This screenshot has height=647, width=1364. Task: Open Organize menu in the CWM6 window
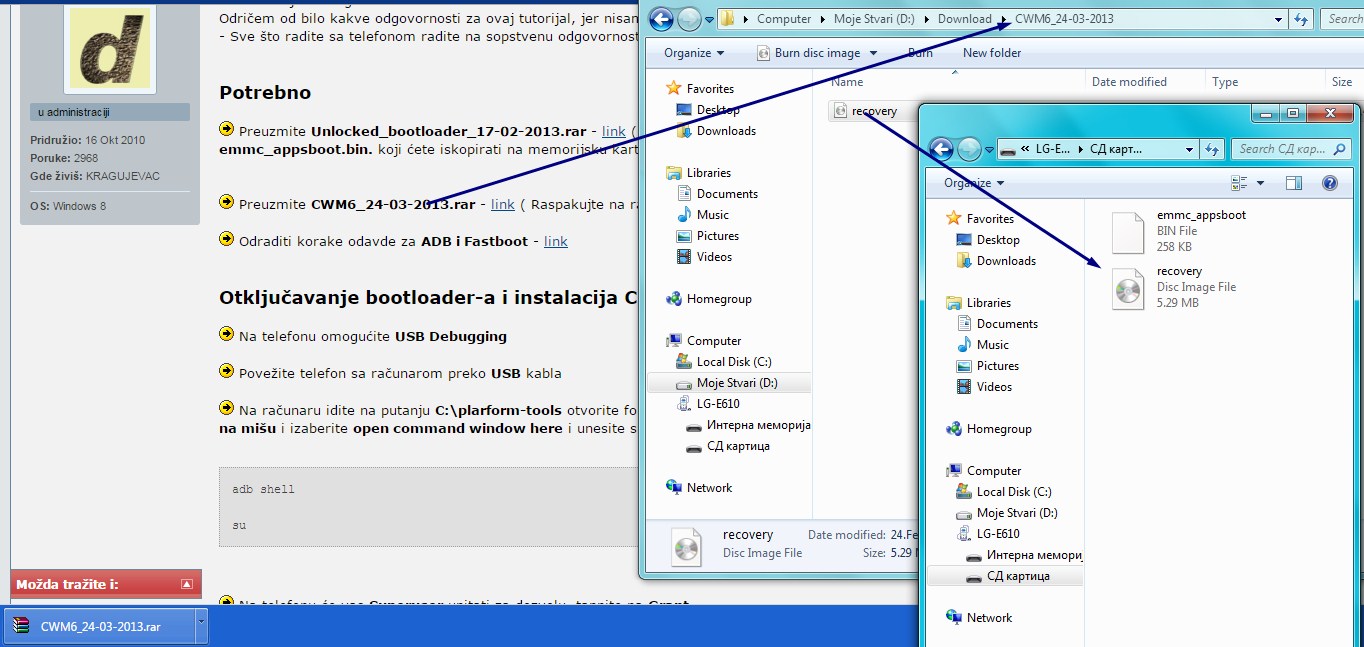(693, 53)
